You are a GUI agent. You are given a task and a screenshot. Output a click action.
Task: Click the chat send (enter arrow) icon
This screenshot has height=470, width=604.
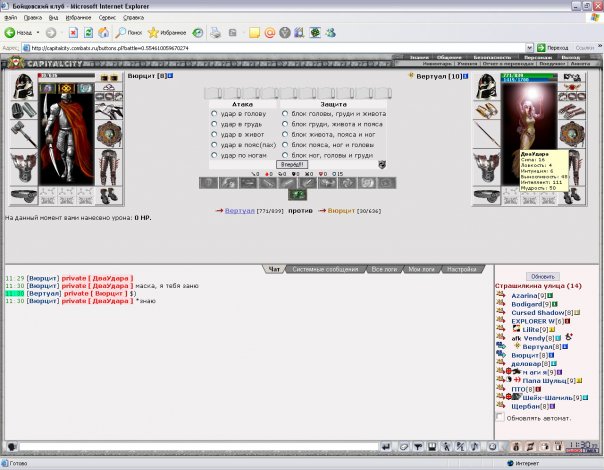[x=386, y=446]
